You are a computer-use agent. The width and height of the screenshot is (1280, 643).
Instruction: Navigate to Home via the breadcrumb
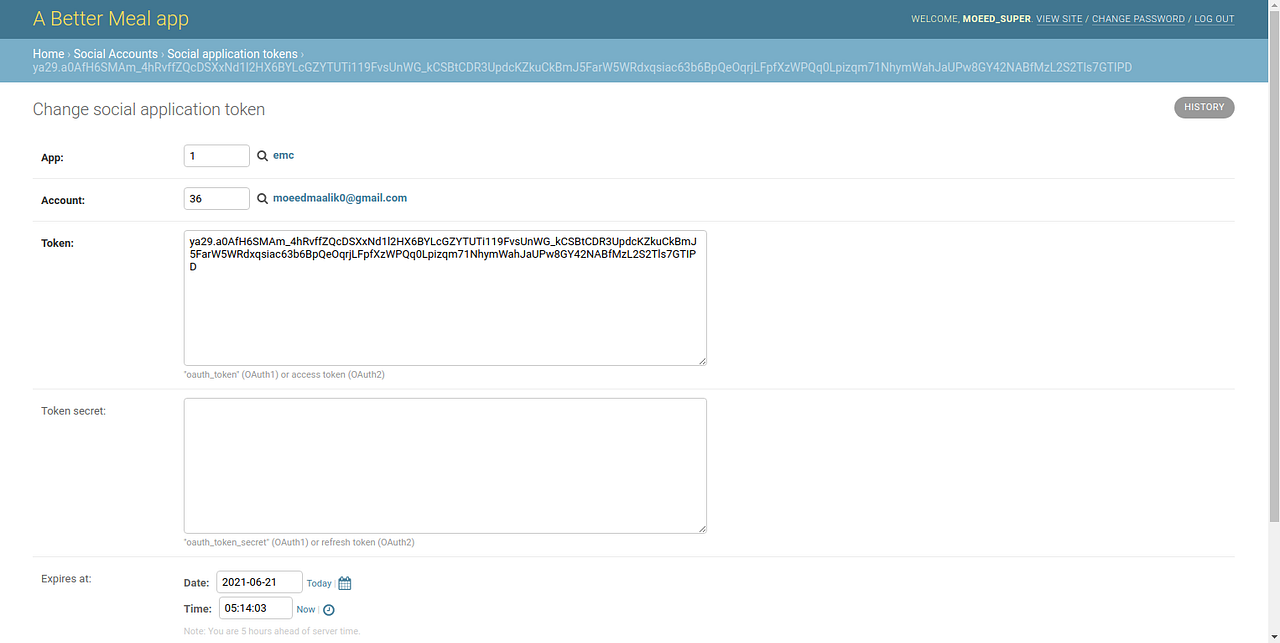pos(48,53)
